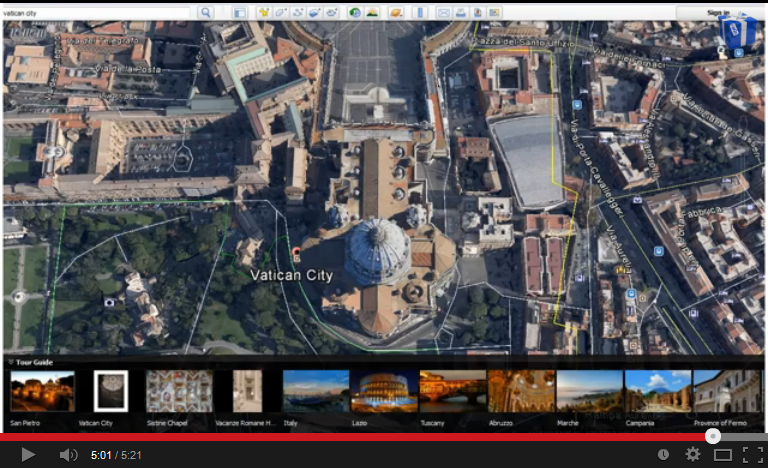Seek using the red progress bar handle
This screenshot has height=468, width=768.
click(x=713, y=436)
